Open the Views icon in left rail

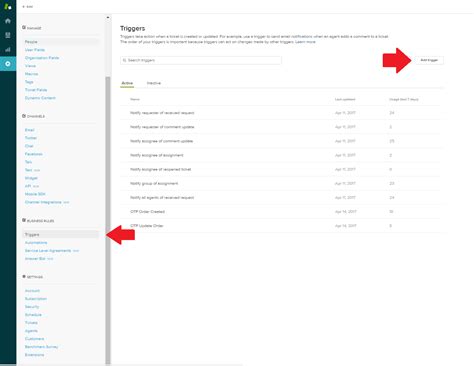click(x=8, y=35)
